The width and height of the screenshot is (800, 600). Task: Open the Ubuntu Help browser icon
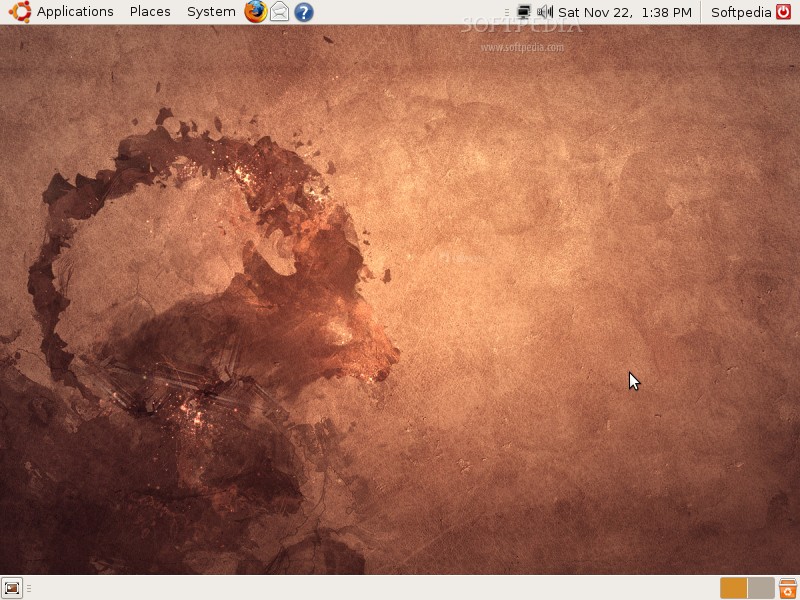coord(303,12)
